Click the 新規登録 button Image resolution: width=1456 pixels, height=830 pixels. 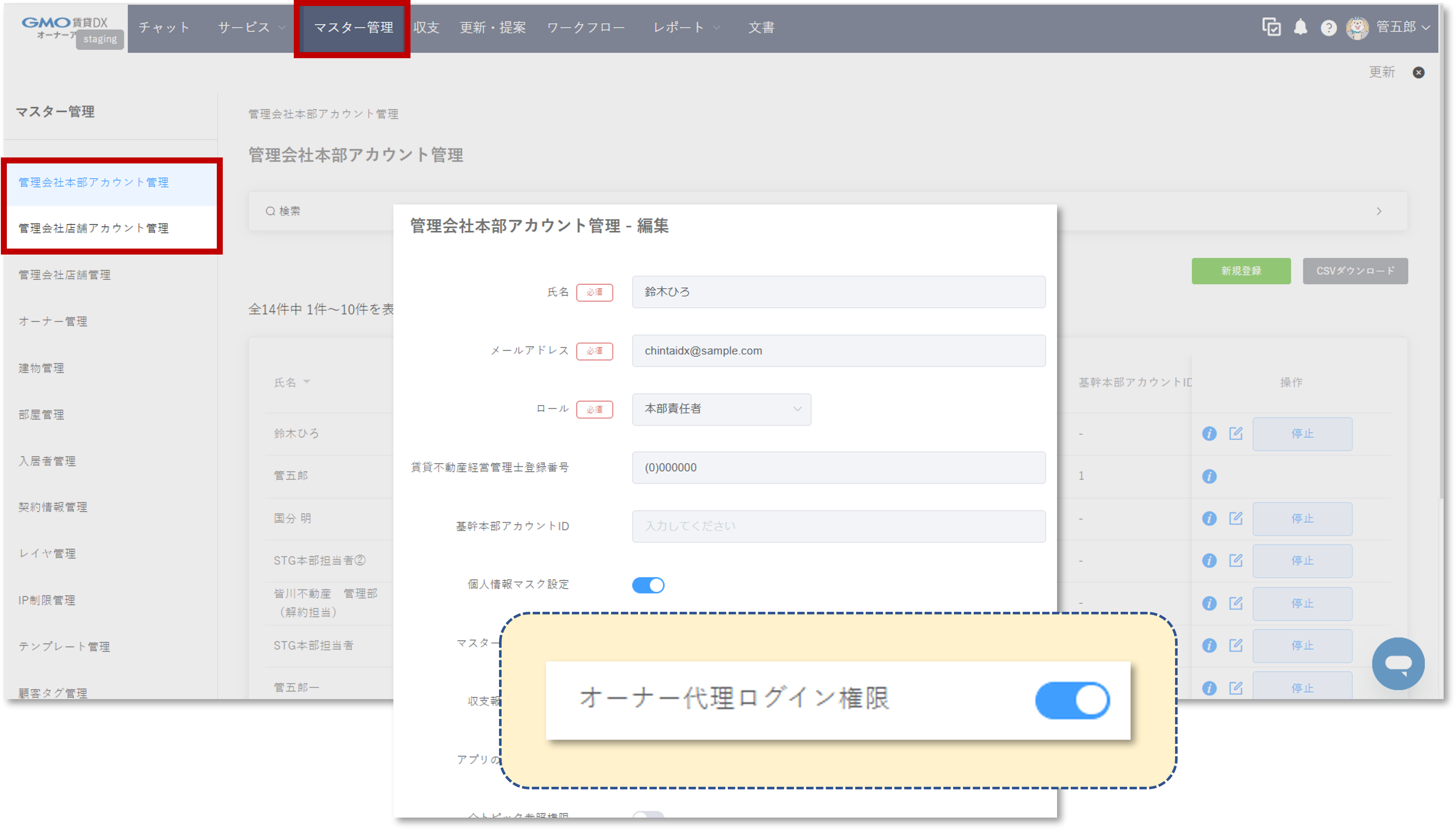[1241, 271]
